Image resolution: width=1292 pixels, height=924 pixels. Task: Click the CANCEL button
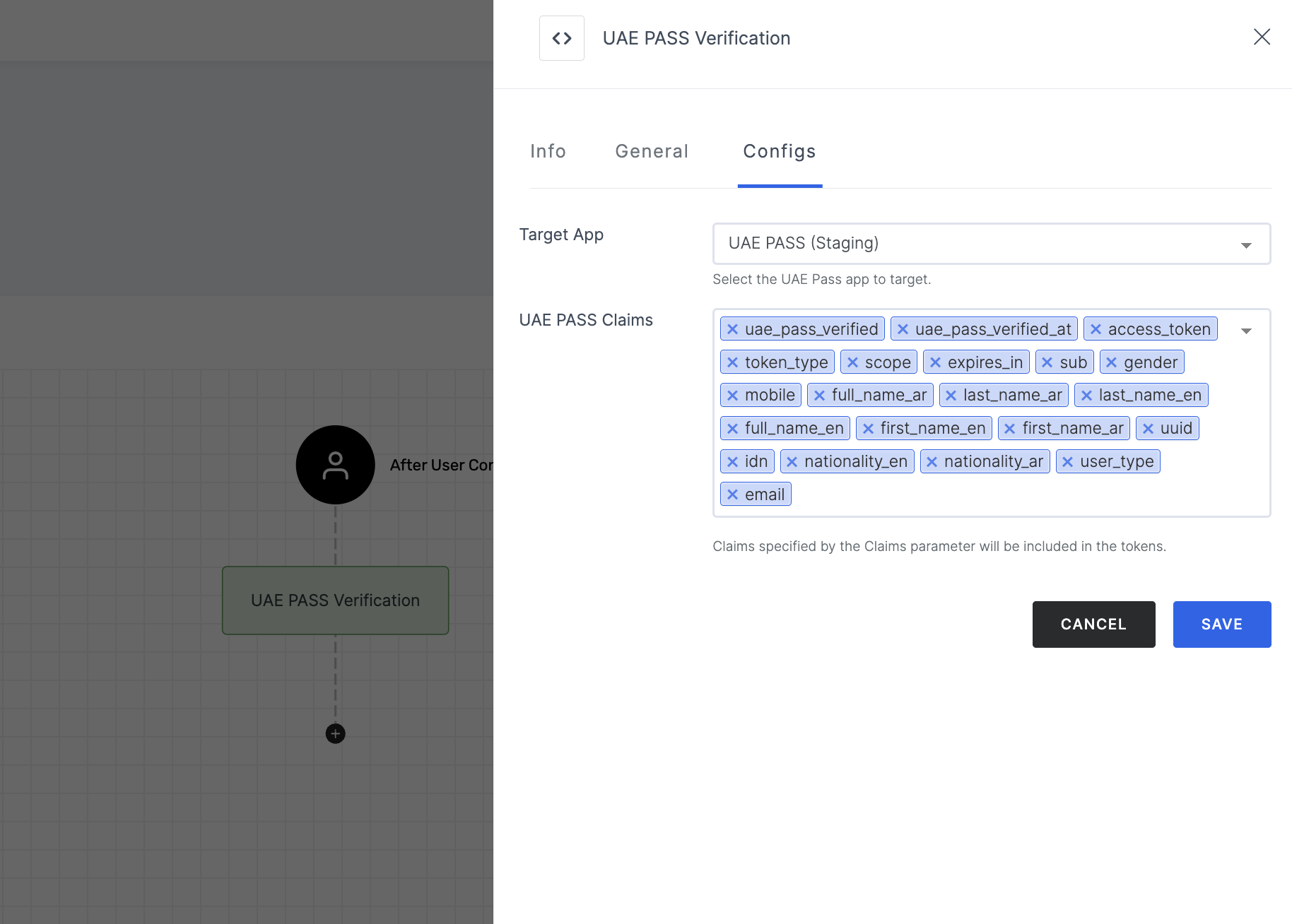coord(1093,624)
